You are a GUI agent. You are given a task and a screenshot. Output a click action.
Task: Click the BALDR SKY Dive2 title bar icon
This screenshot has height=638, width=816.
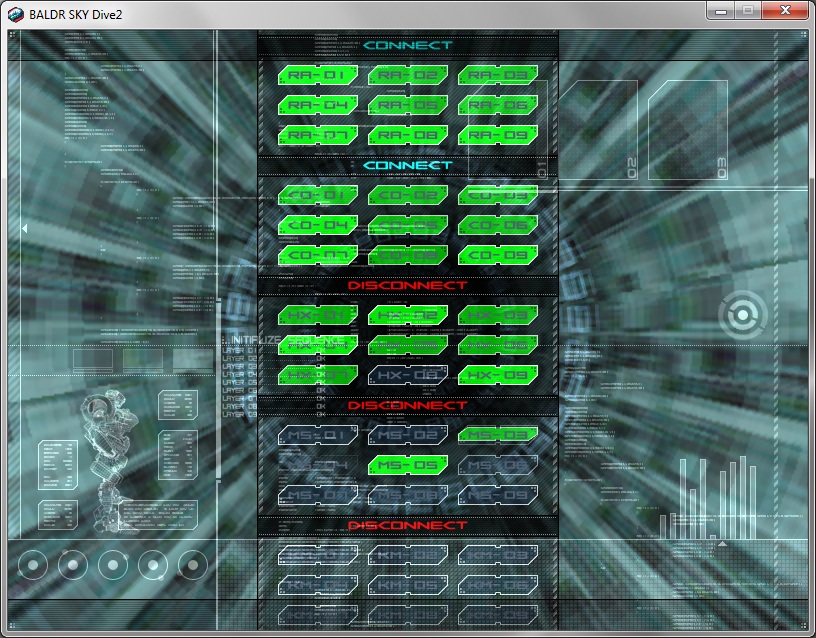(x=16, y=15)
